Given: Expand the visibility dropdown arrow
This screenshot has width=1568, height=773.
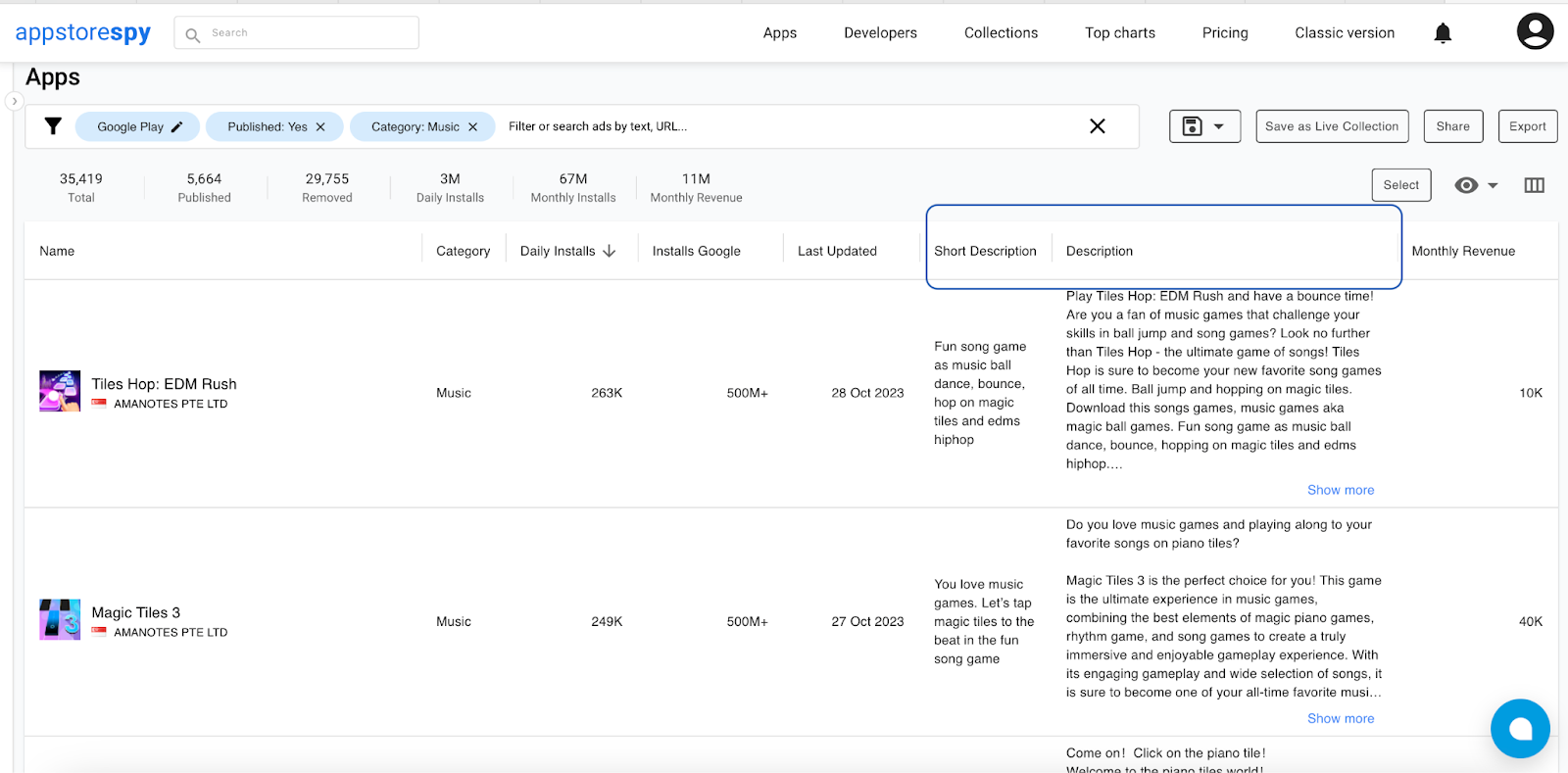Looking at the screenshot, I should click(1493, 185).
